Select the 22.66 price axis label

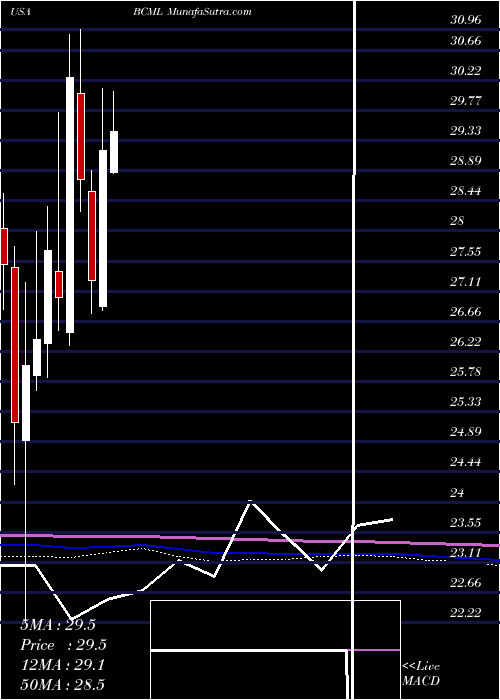466,583
